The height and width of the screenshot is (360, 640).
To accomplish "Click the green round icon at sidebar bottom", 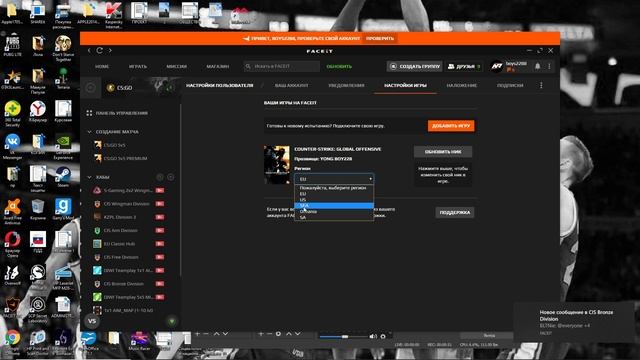I will [172, 321].
